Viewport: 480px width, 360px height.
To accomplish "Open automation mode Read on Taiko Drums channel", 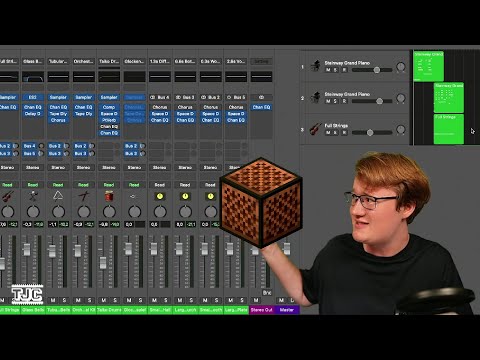I will pos(109,185).
